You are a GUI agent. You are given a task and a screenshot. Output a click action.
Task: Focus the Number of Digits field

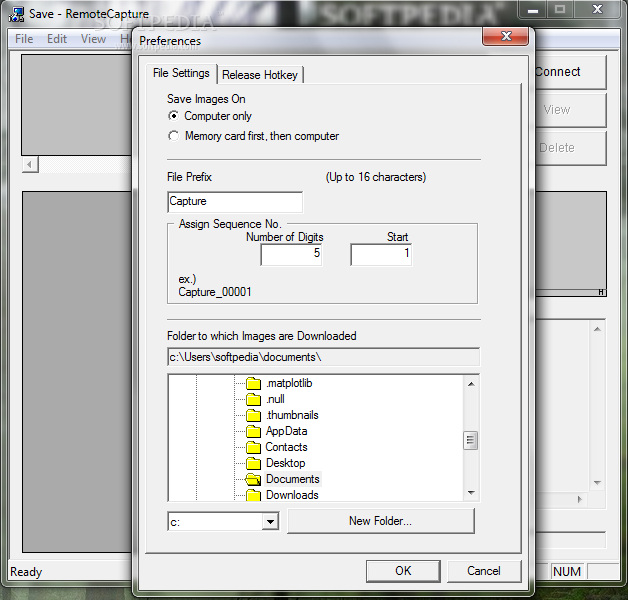(291, 254)
